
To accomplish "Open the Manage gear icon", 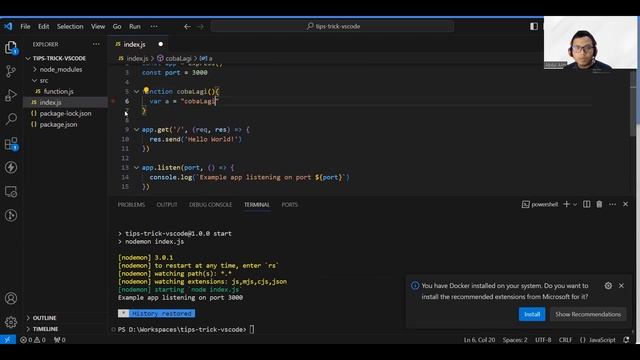I will pyautogui.click(x=11, y=322).
